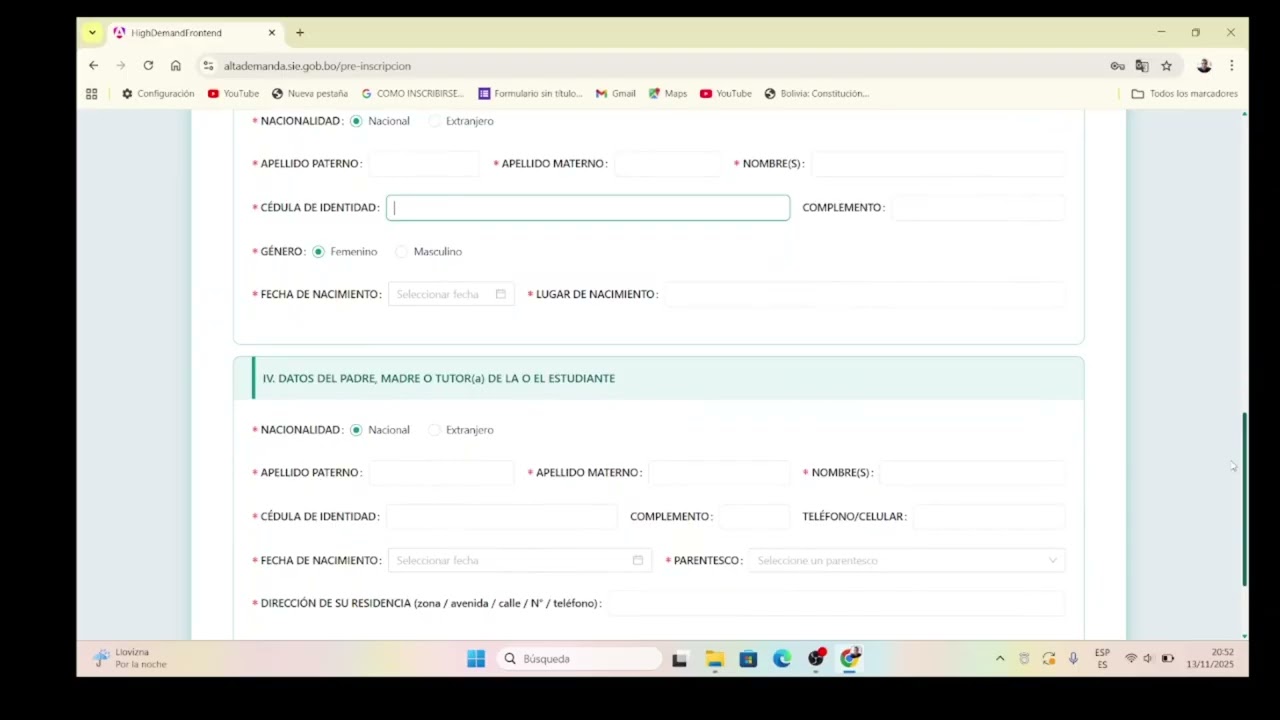The width and height of the screenshot is (1280, 720).
Task: Select Nacional nationality for the tutor
Action: click(x=356, y=430)
